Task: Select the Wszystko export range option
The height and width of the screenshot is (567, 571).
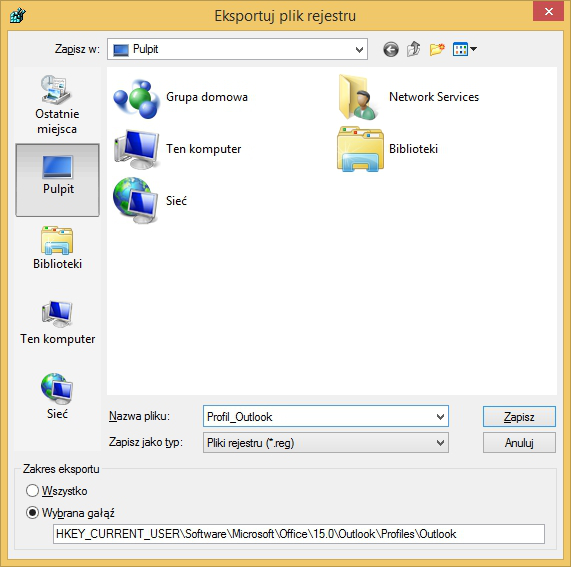Action: click(x=57, y=491)
